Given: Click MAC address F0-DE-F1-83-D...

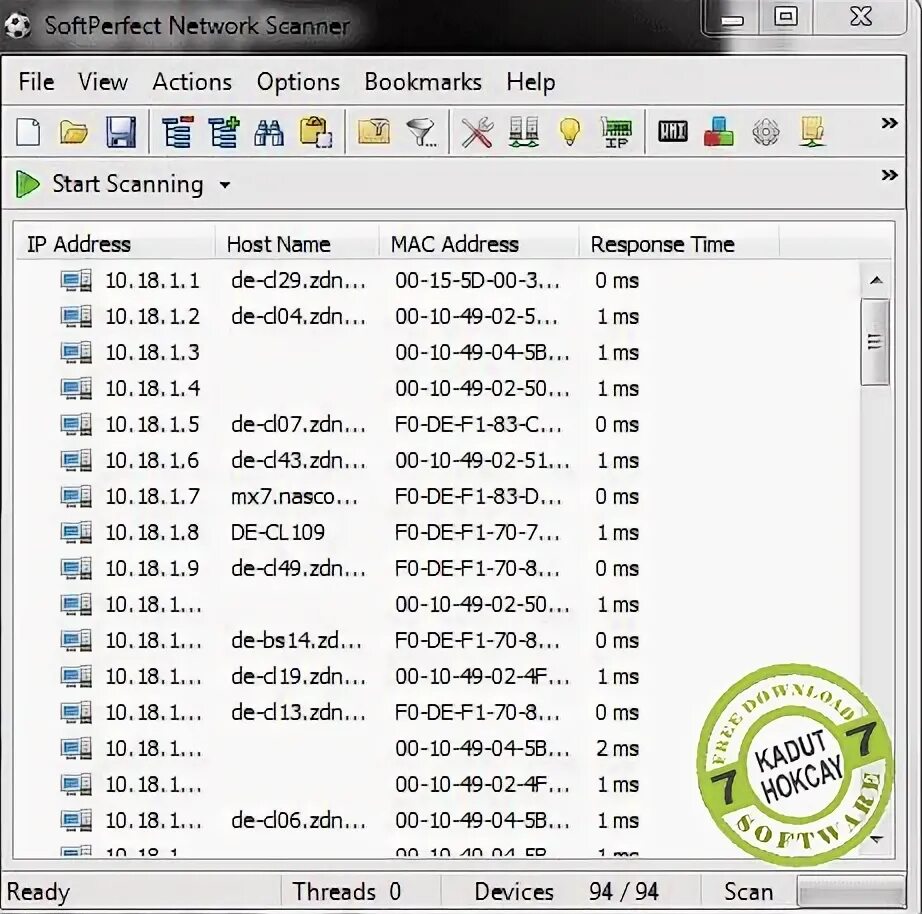Looking at the screenshot, I should point(479,496).
